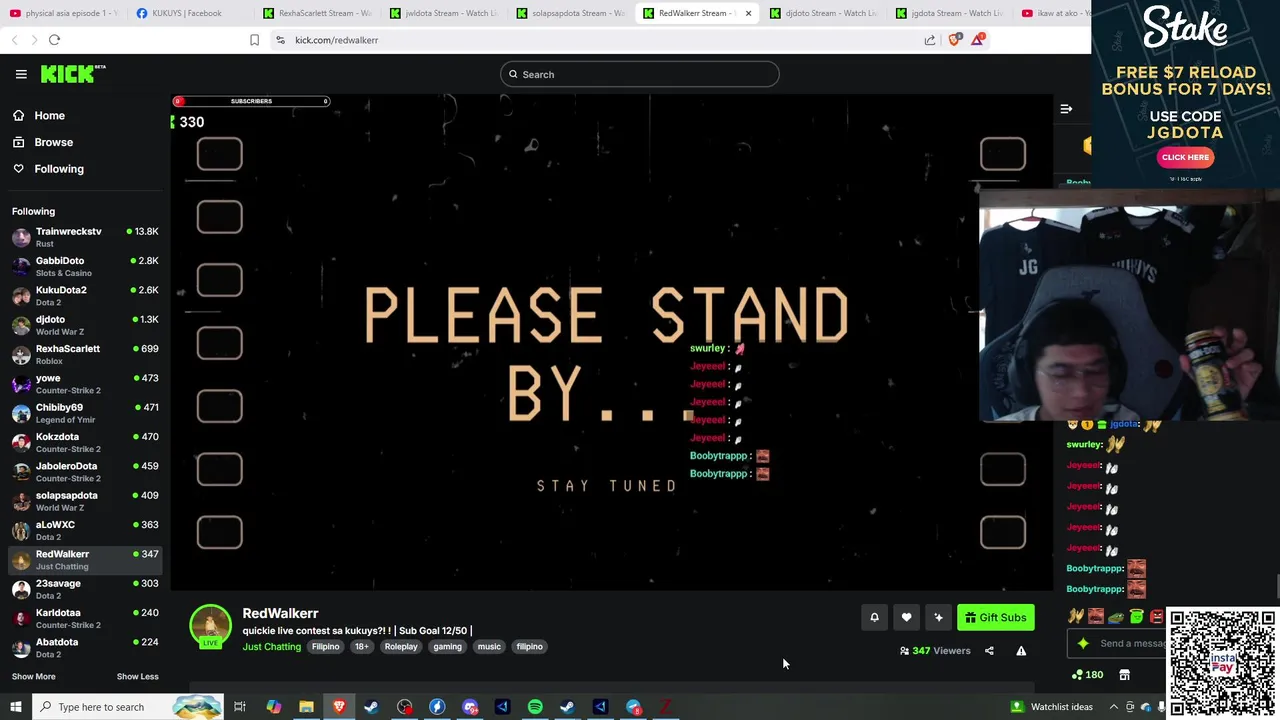
Task: Click the 347 Viewers count
Action: pos(935,651)
